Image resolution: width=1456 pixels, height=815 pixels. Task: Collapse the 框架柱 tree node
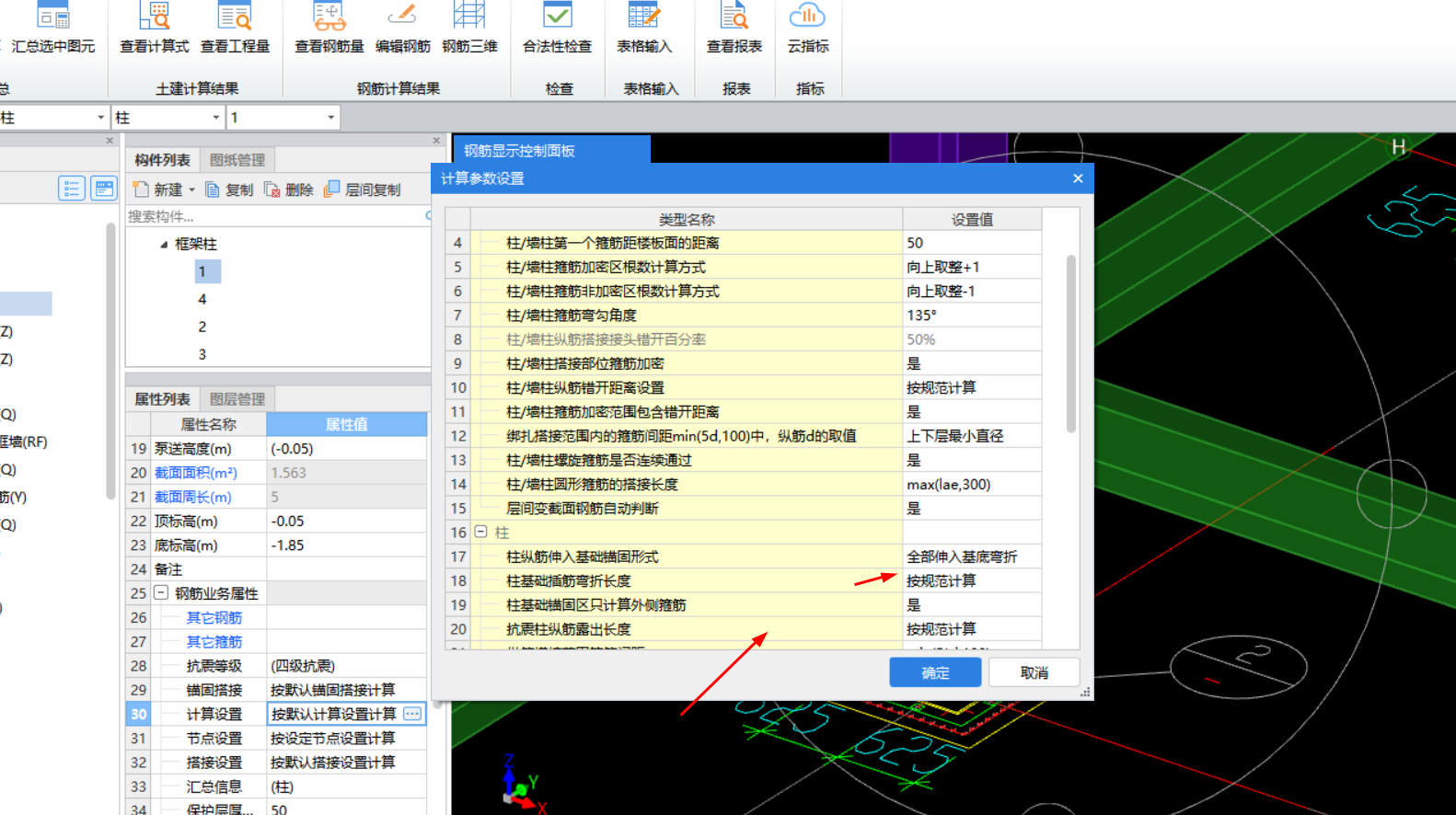[x=164, y=245]
